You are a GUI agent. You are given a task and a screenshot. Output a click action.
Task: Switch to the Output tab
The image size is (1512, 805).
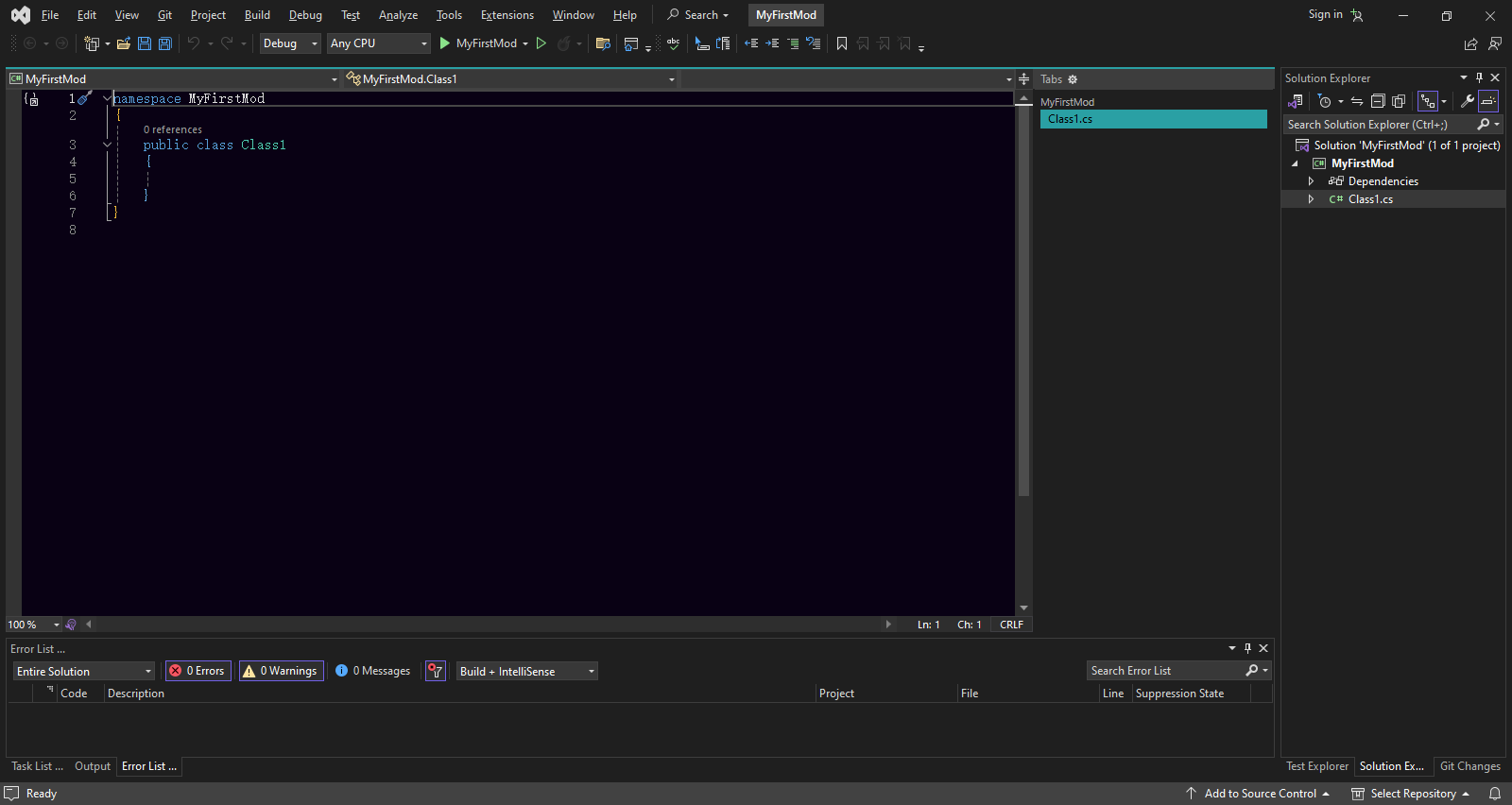coord(93,766)
